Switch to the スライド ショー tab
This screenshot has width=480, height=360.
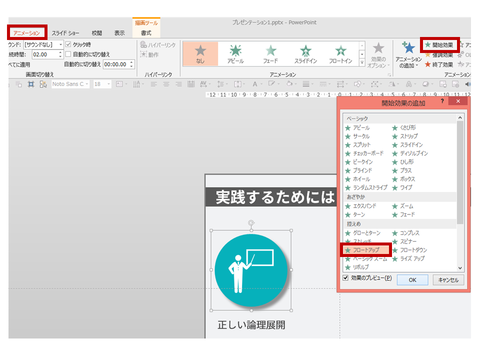(65, 33)
